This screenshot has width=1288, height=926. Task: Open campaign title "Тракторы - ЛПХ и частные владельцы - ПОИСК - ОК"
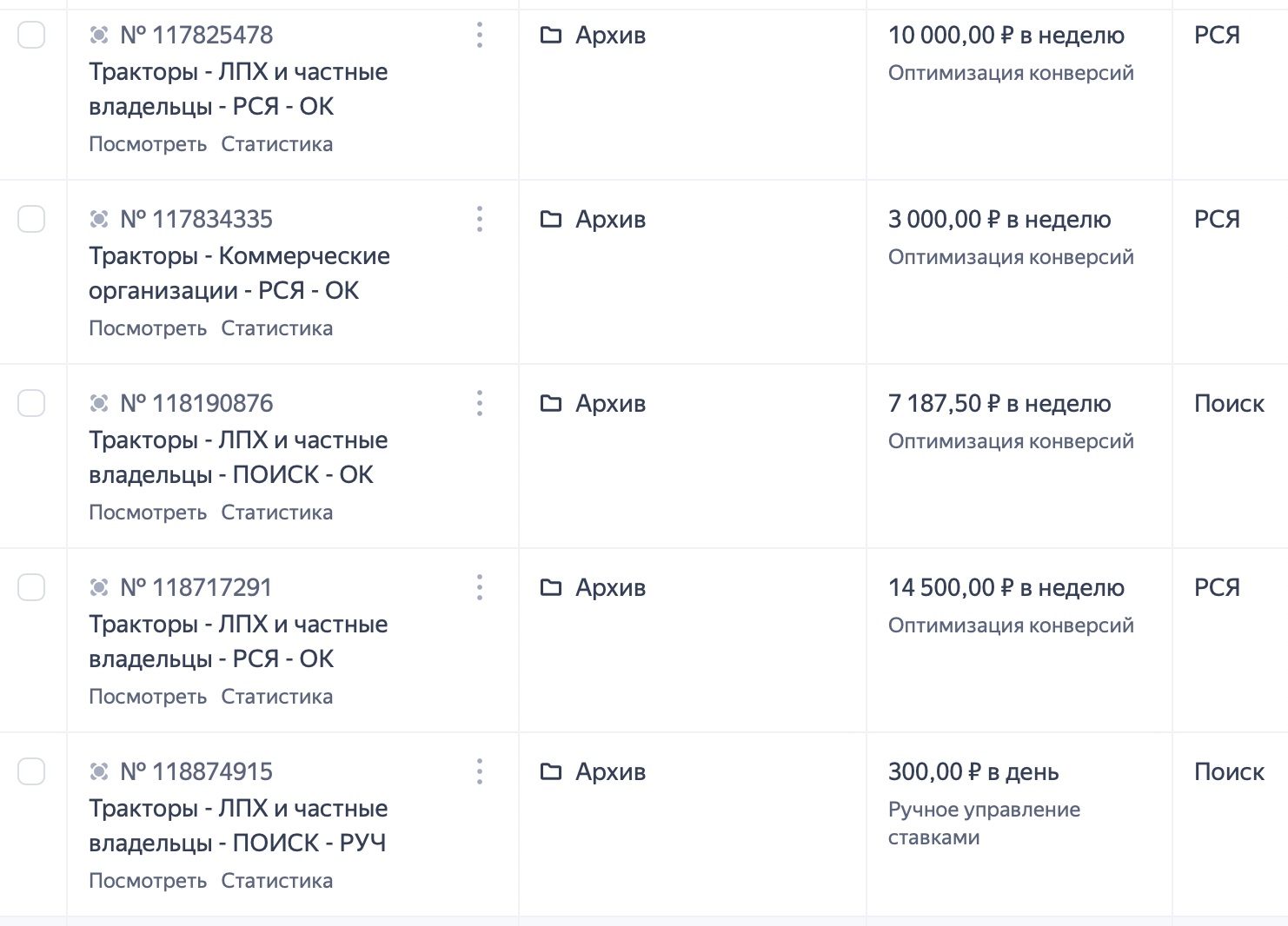238,458
